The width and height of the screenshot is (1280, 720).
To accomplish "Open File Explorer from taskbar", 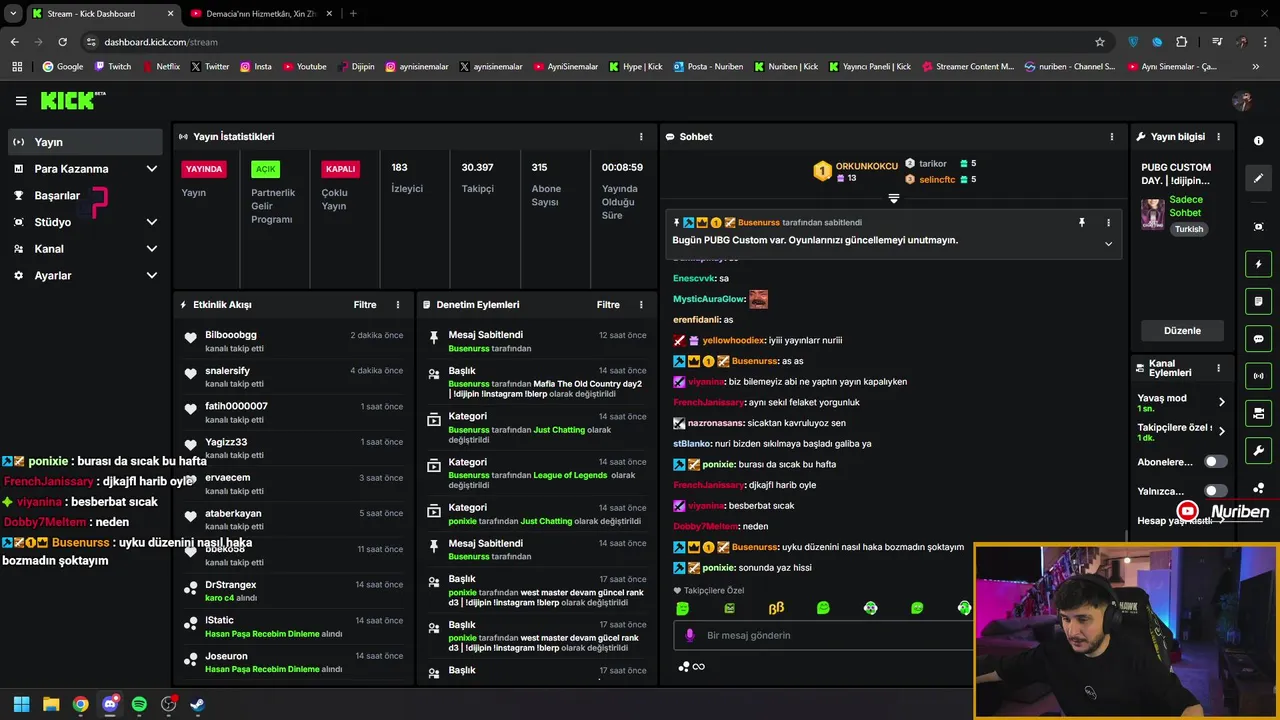I will [51, 704].
